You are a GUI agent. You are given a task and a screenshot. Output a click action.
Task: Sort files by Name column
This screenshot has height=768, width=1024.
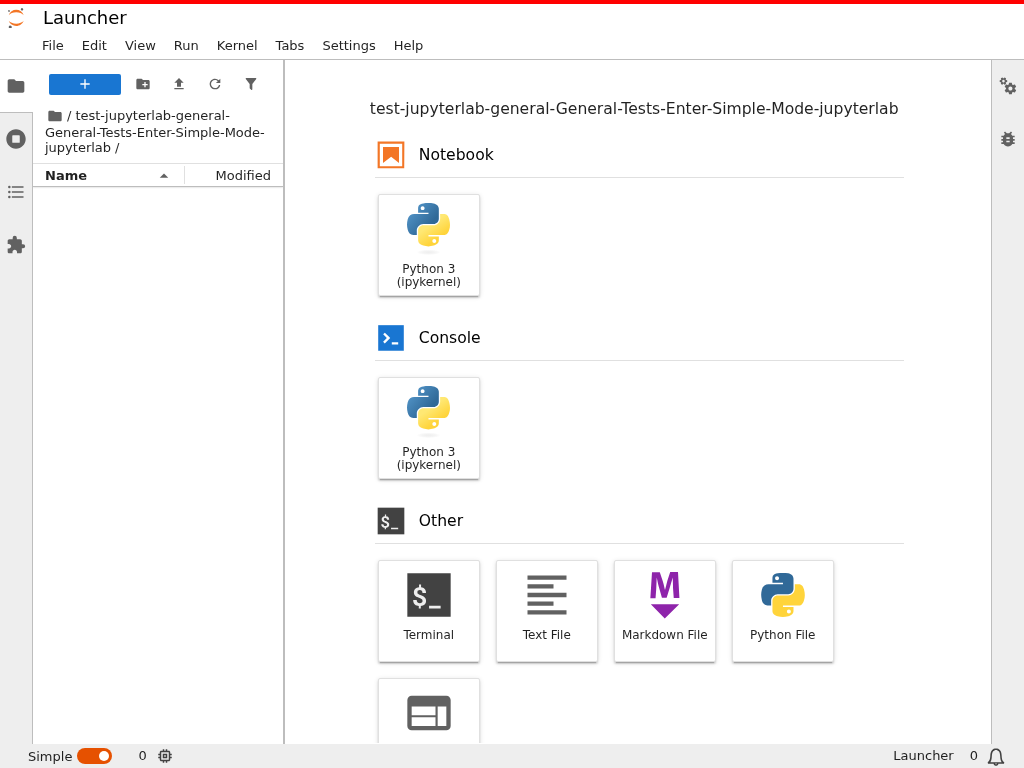(108, 175)
